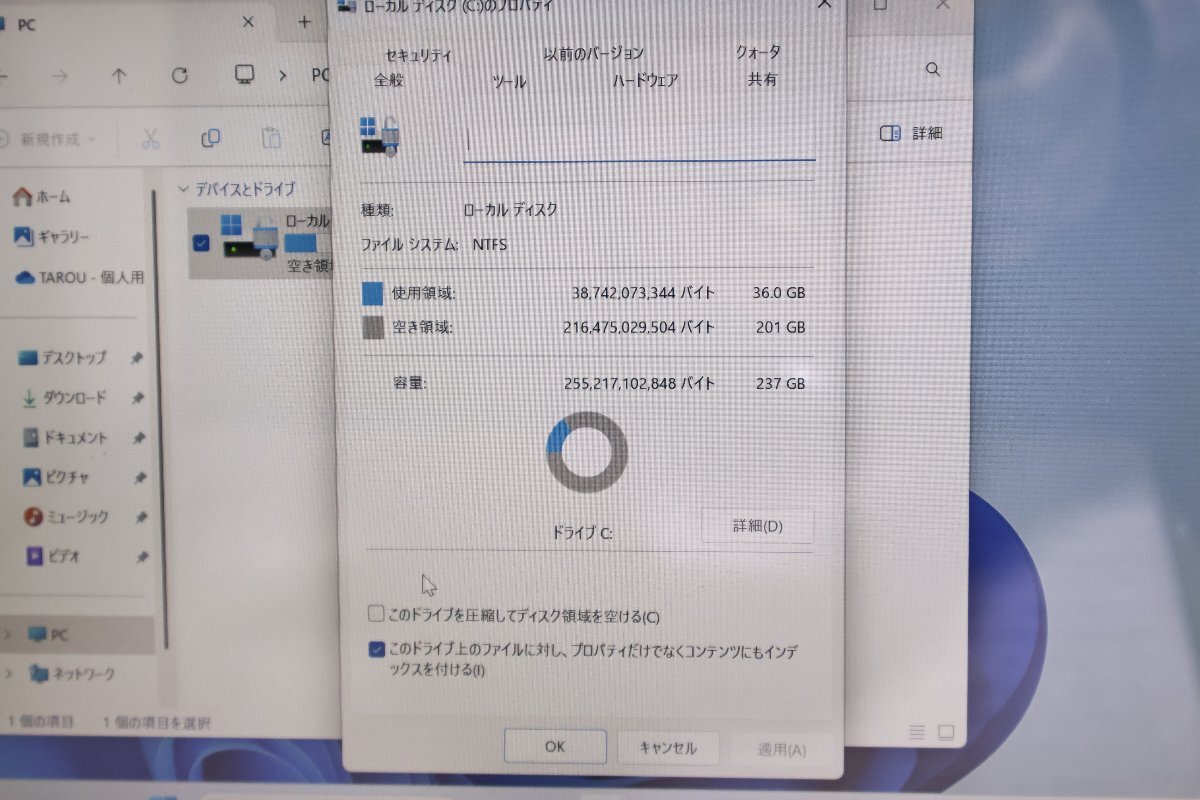The image size is (1200, 800).
Task: Confirm the dialog with OK
Action: pyautogui.click(x=555, y=746)
